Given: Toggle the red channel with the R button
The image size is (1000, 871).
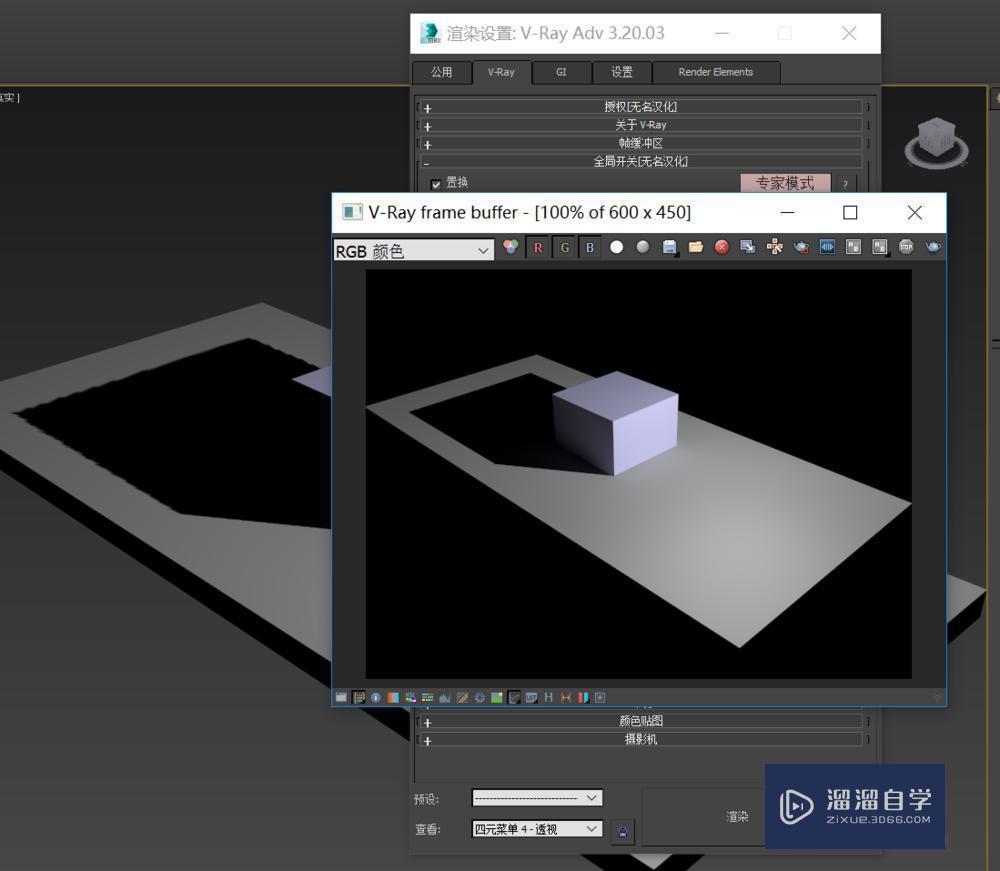Looking at the screenshot, I should tap(538, 247).
